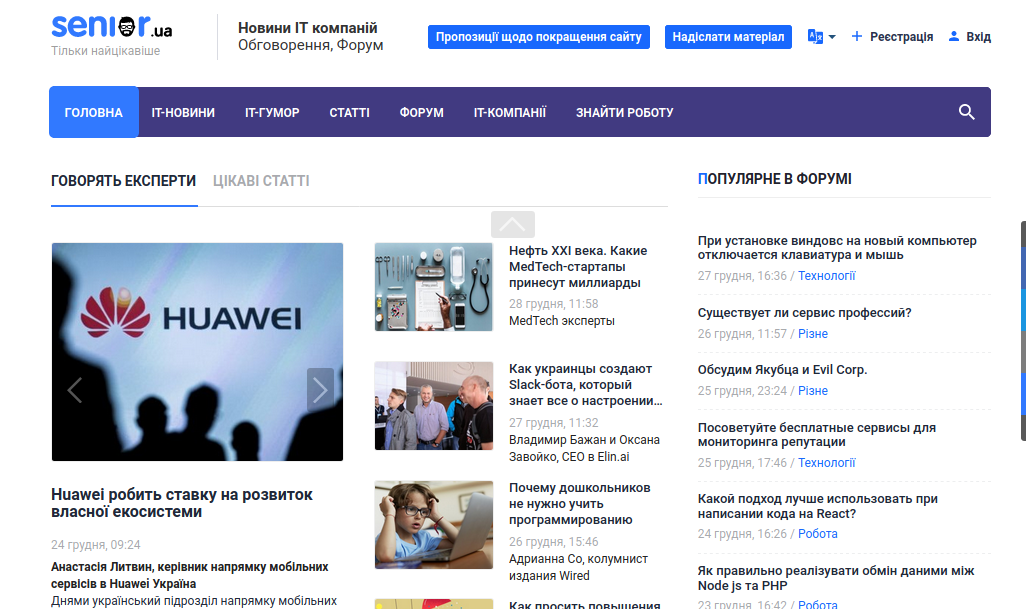Click the search magnifier icon in navbar
The width and height of the screenshot is (1026, 609).
pos(966,112)
